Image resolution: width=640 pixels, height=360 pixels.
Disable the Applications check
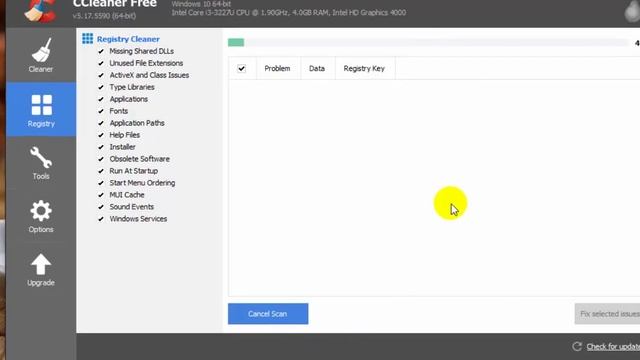101,99
